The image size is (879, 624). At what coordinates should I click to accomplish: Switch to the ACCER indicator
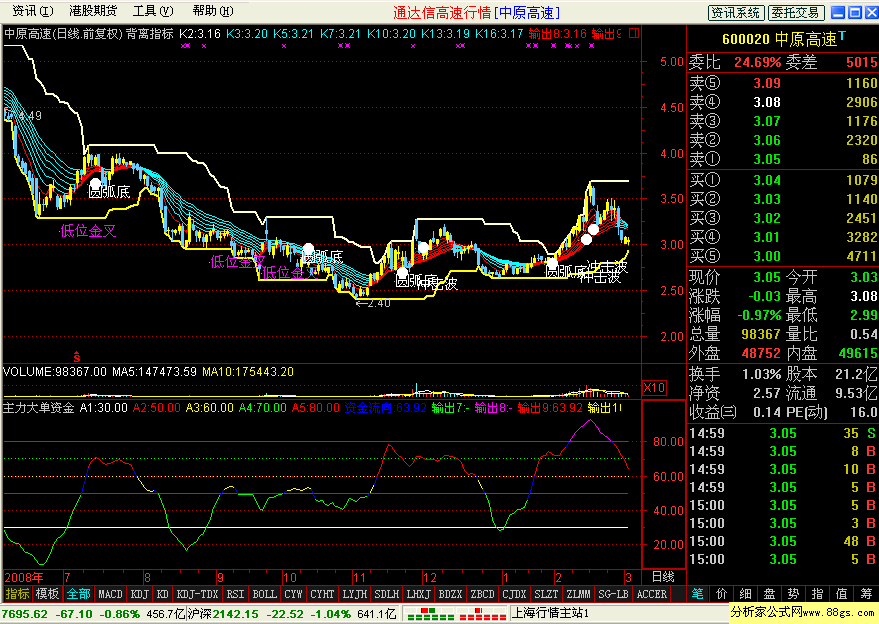coord(652,594)
